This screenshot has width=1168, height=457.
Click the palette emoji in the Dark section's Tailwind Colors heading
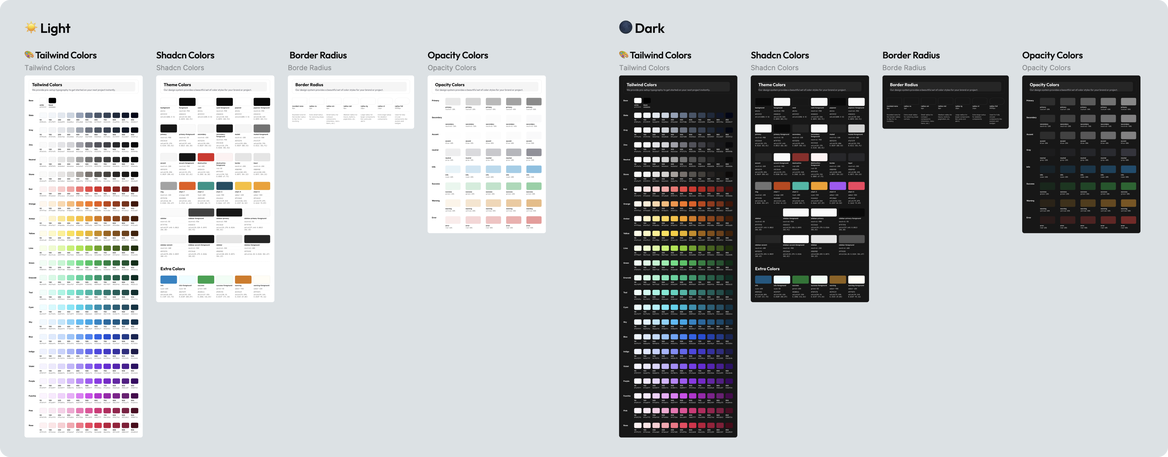(623, 55)
